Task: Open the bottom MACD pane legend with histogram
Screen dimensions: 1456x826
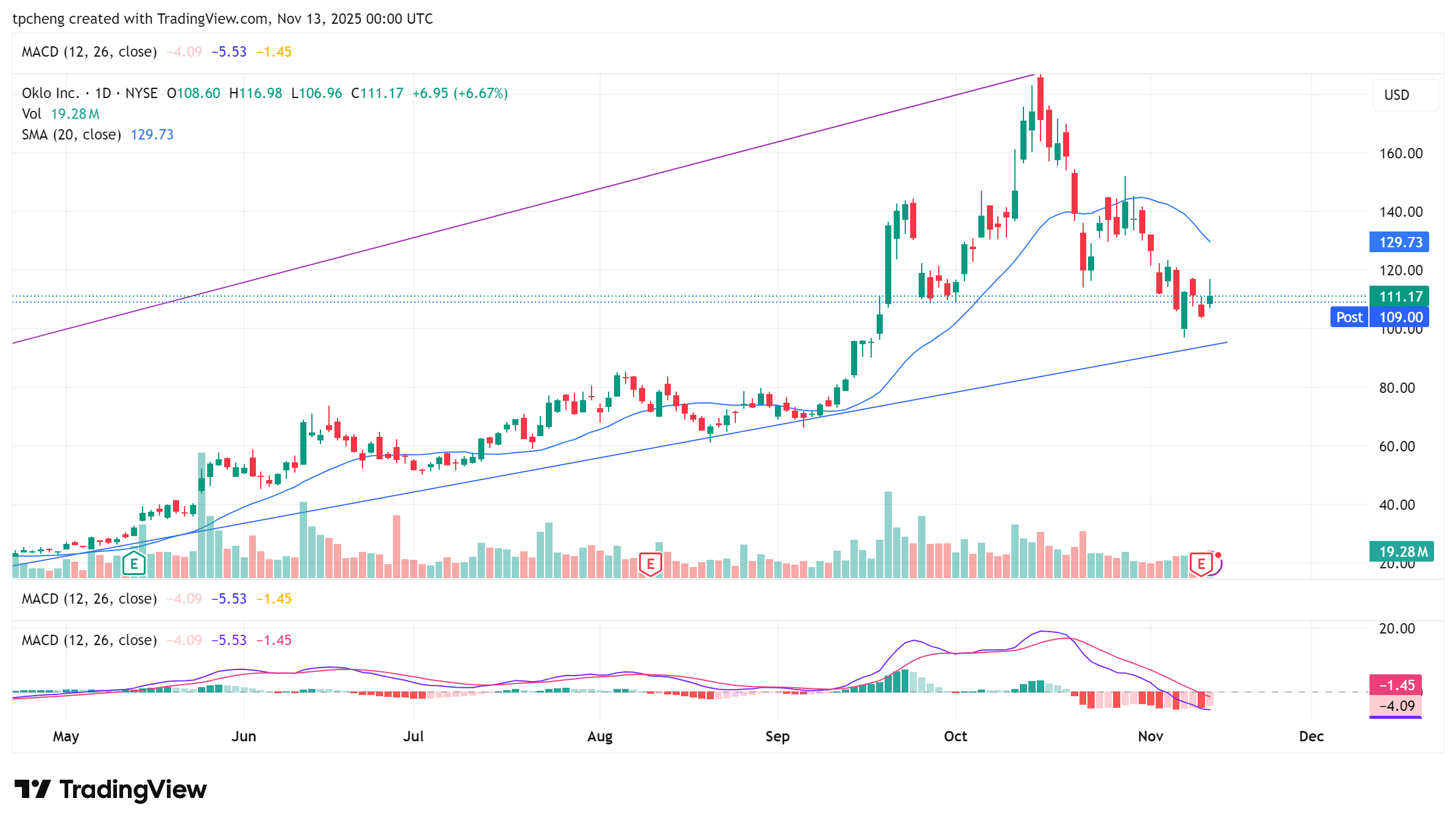Action: click(89, 640)
